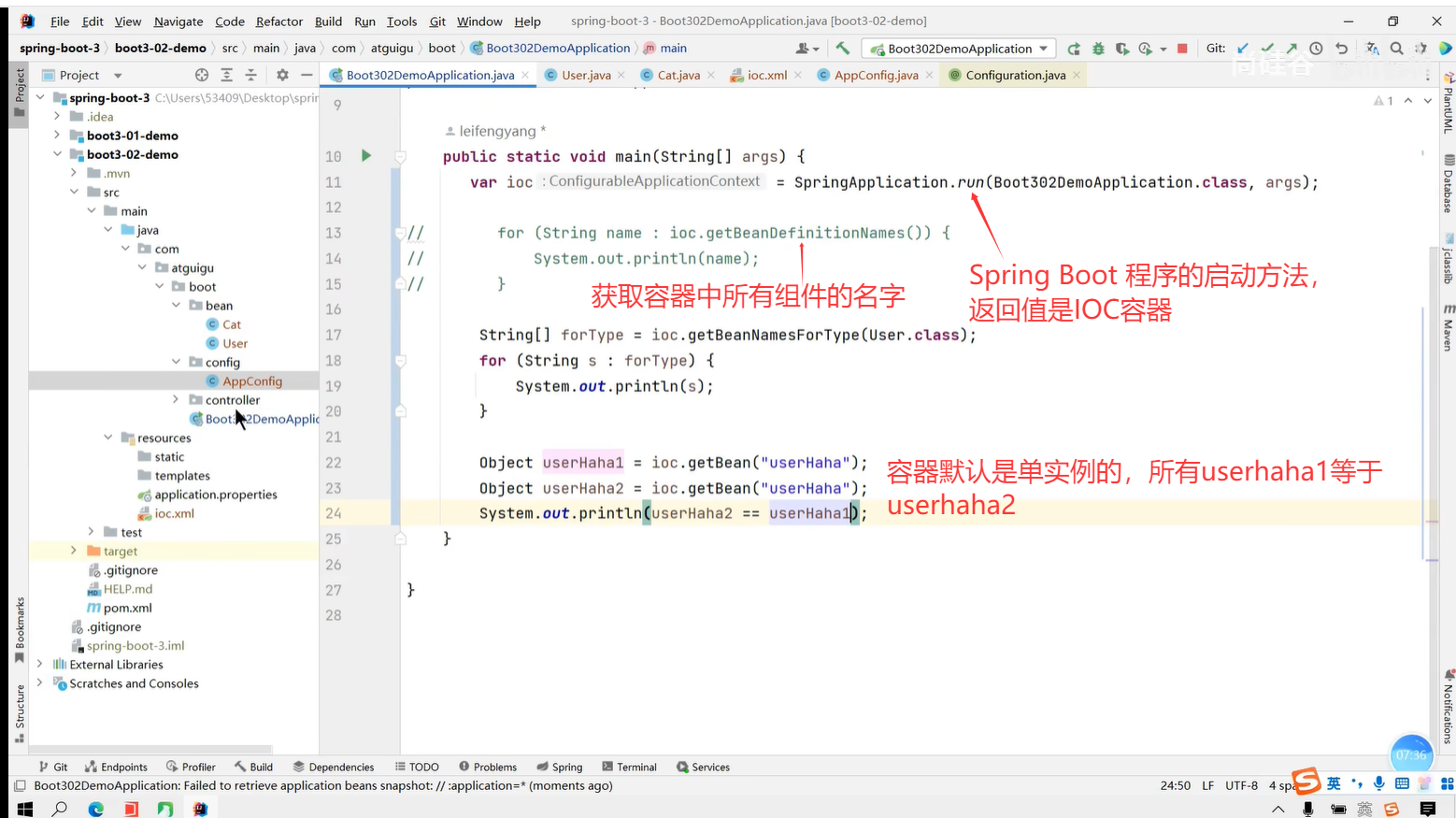Toggle the jclasslib tool window
Screen dimensions: 1456x818
1448,259
